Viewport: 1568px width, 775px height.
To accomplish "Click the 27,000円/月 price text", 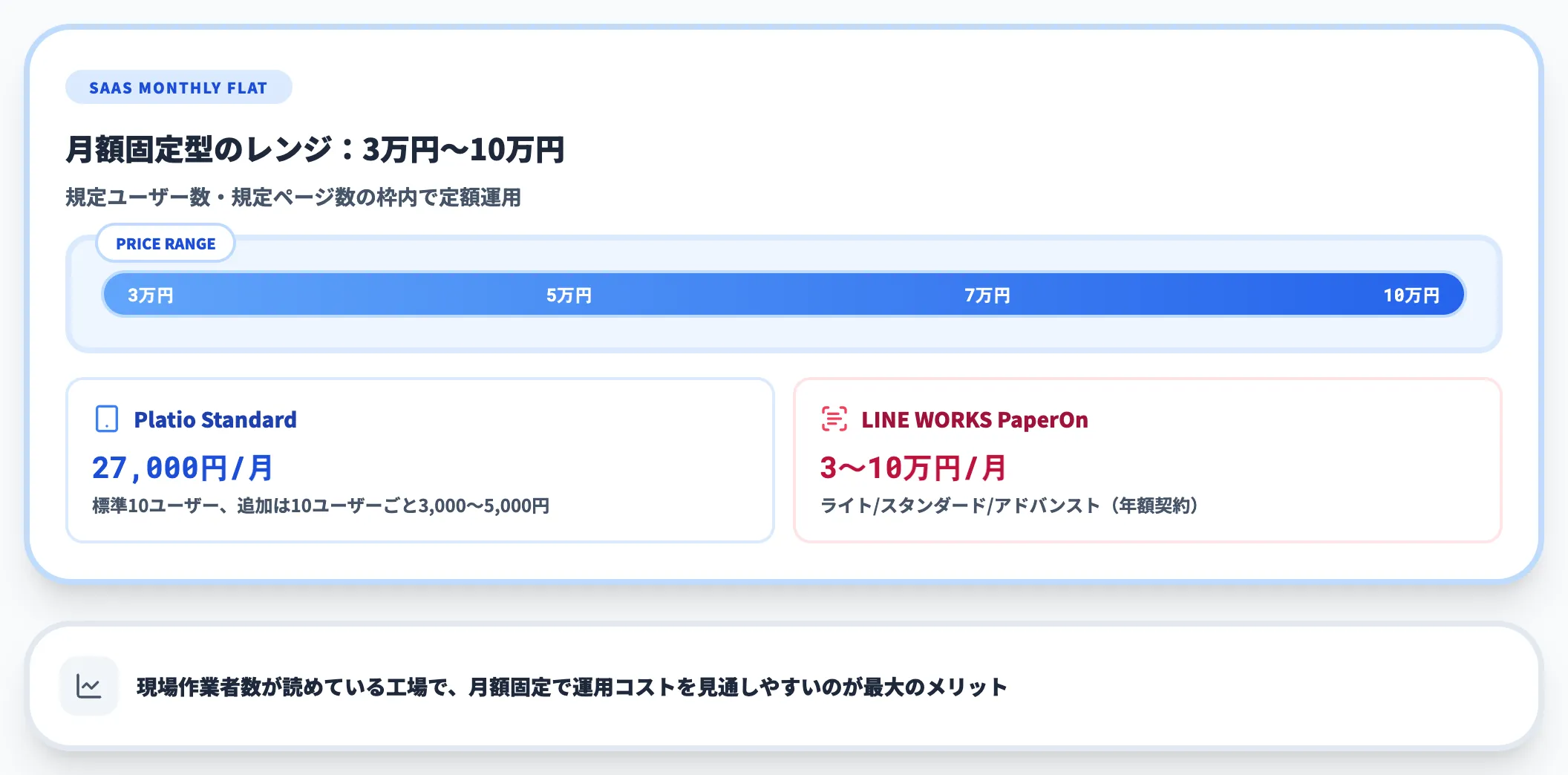I will 183,468.
